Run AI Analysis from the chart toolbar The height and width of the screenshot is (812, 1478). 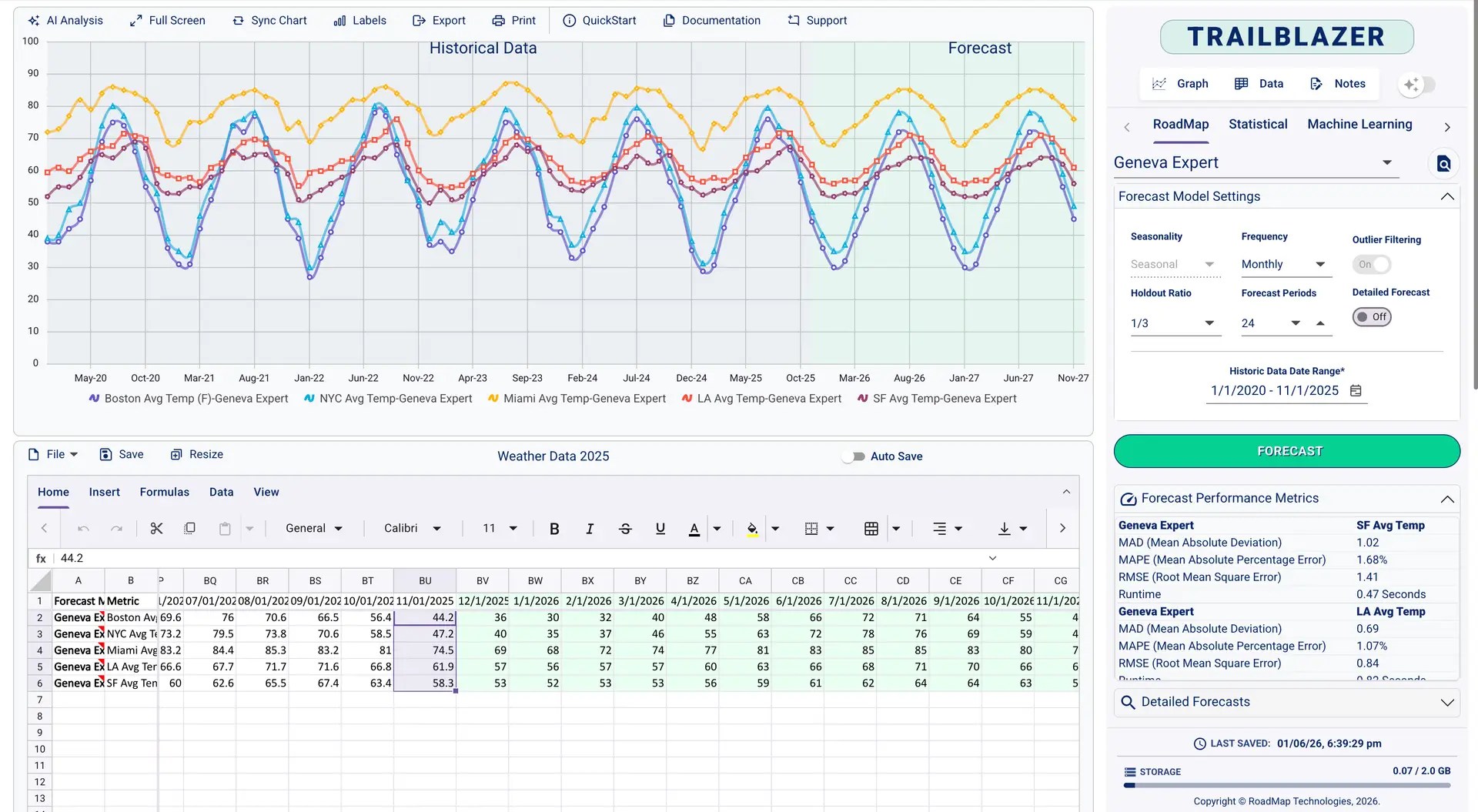coord(65,21)
